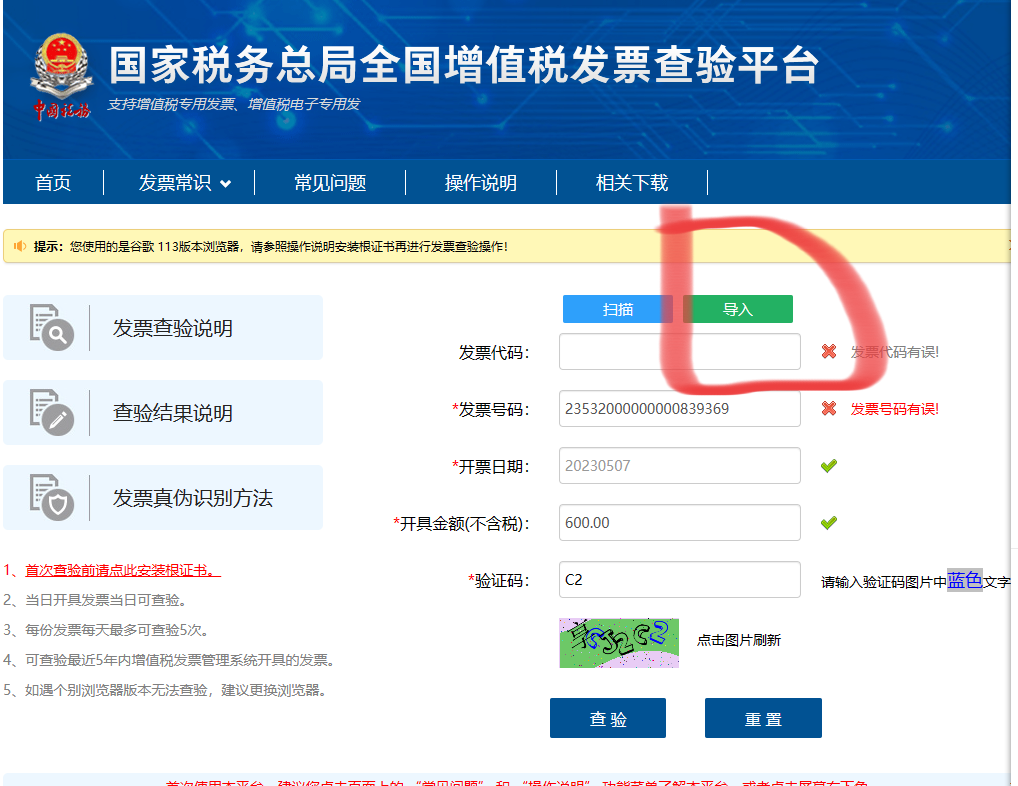Click the red X beside 发票代码 field
The image size is (1018, 786).
[x=828, y=352]
